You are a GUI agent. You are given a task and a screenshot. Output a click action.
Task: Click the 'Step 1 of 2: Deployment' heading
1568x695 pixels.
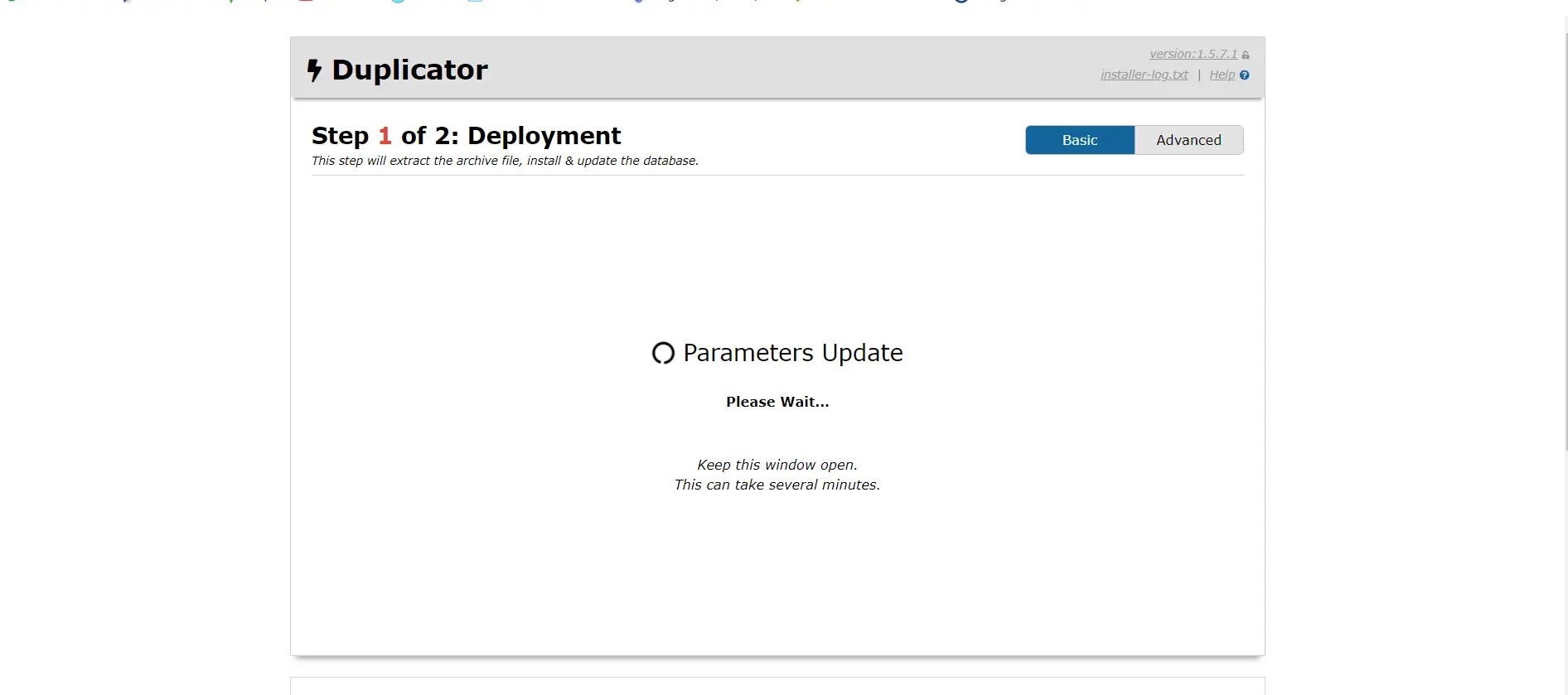pos(466,135)
